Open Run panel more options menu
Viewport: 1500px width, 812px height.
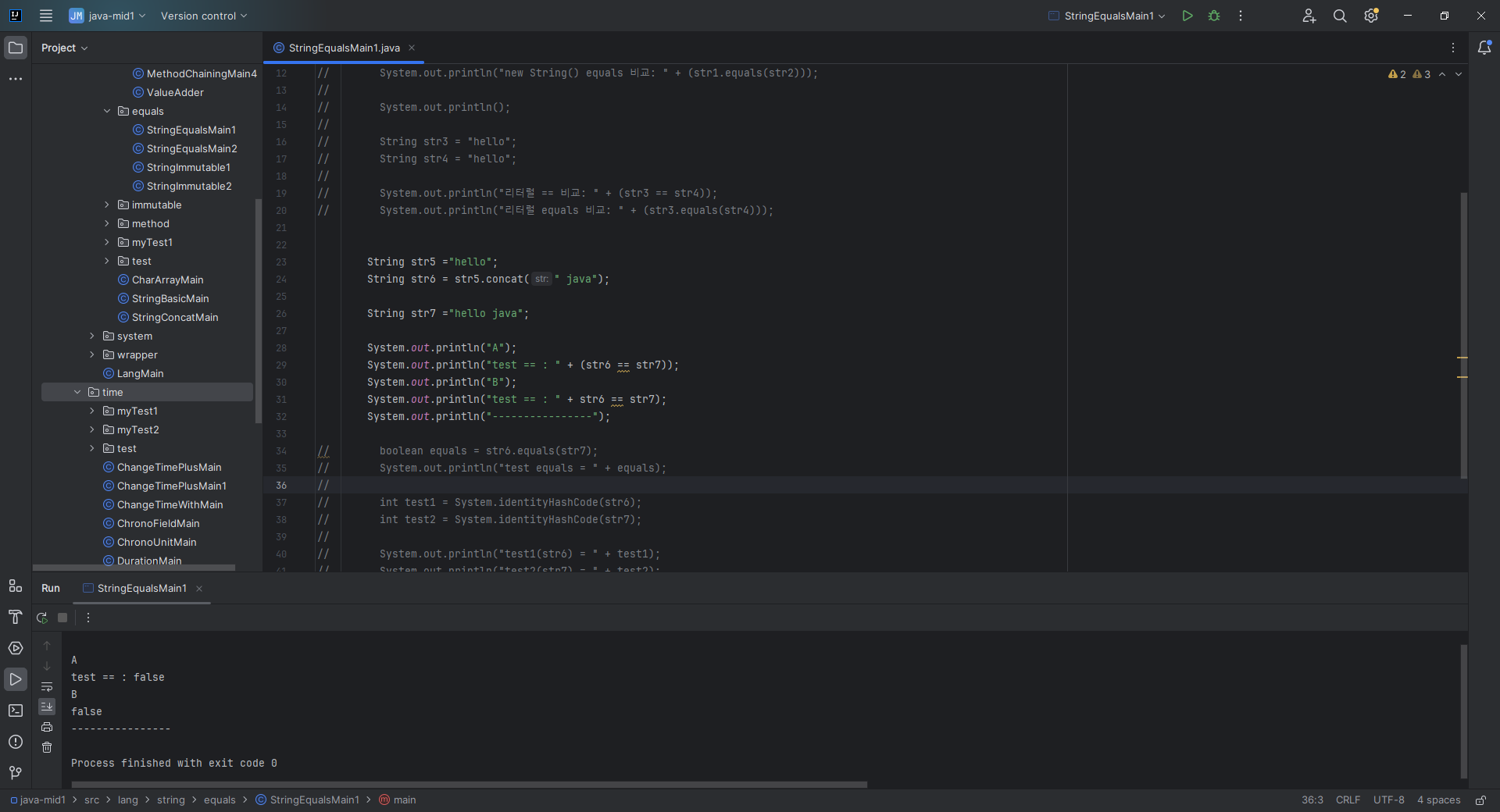88,618
